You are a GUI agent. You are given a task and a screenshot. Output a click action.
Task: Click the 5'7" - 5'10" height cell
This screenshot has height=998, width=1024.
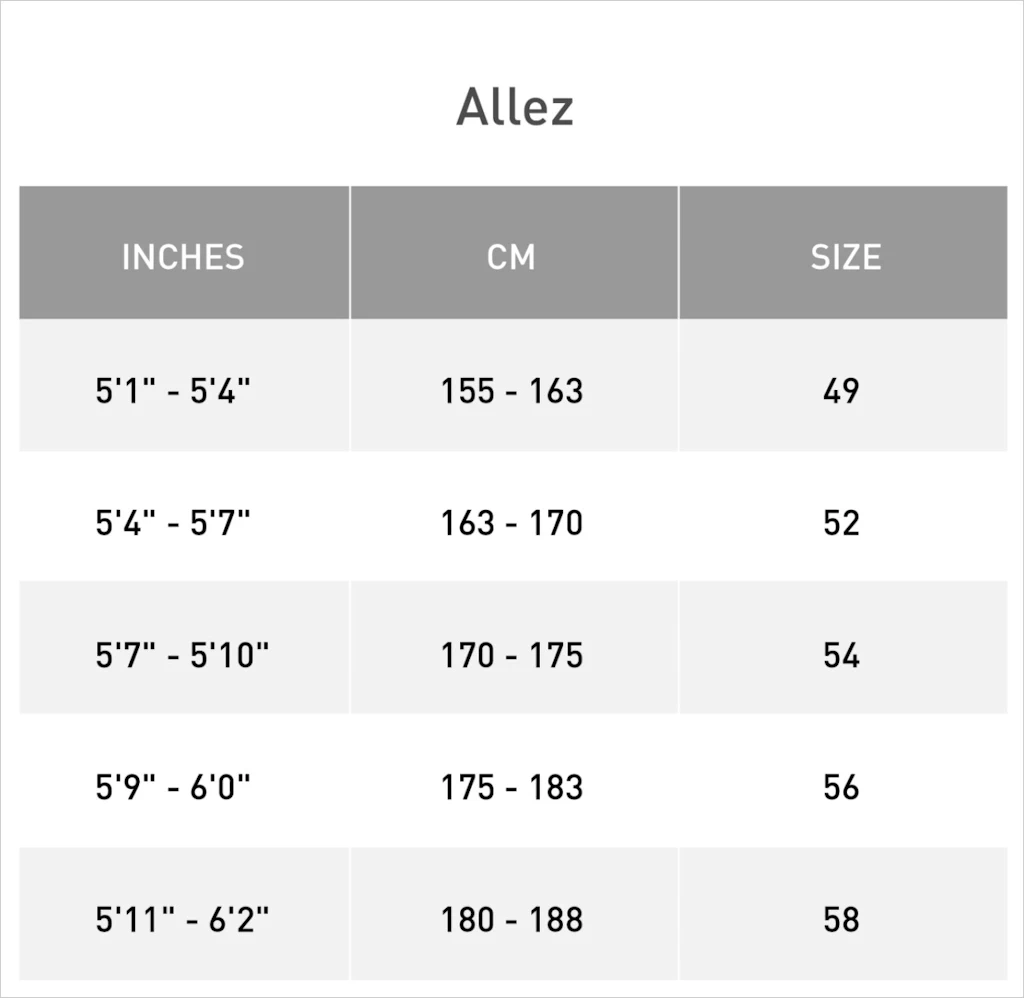coord(184,647)
